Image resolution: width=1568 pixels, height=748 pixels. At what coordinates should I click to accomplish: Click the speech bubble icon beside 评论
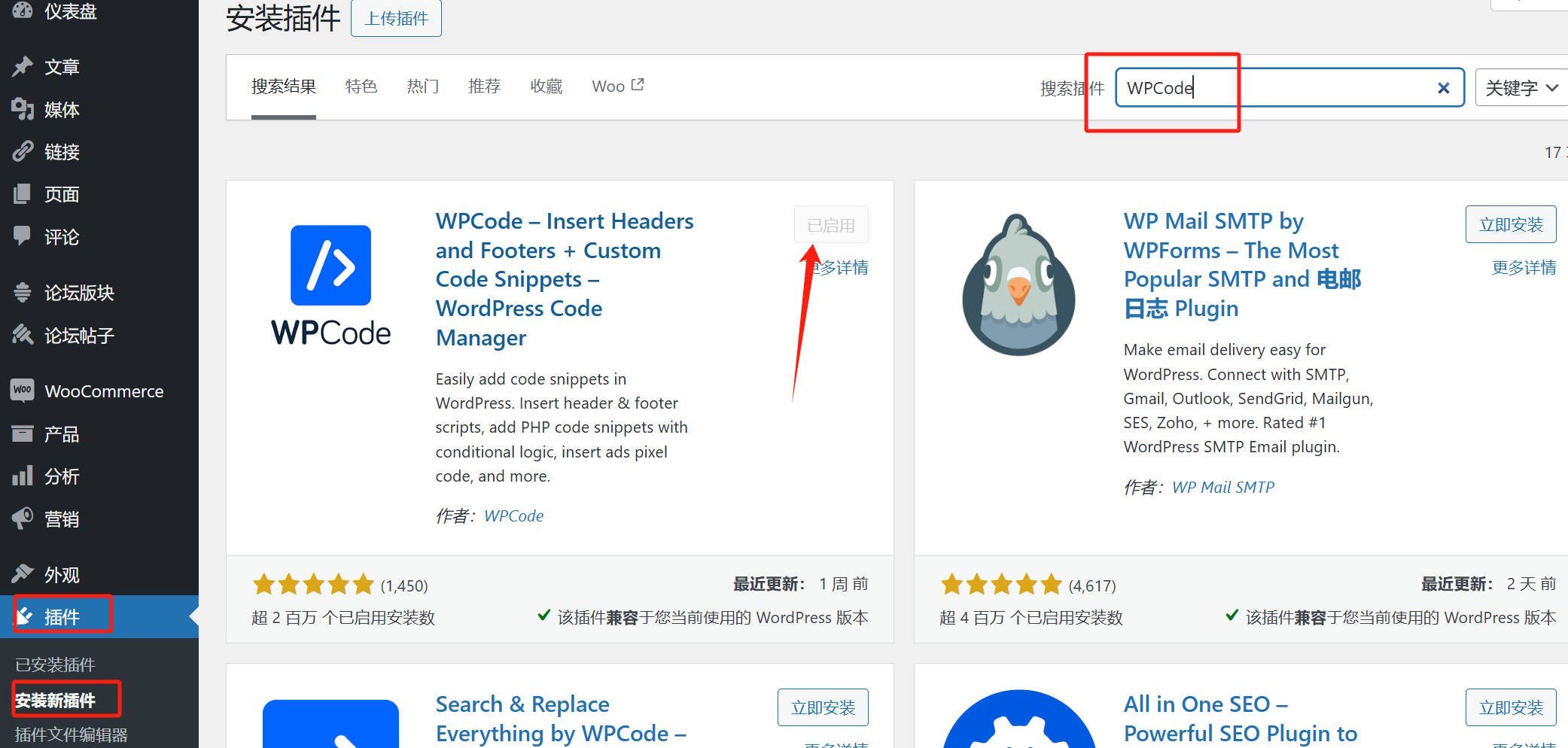click(23, 236)
